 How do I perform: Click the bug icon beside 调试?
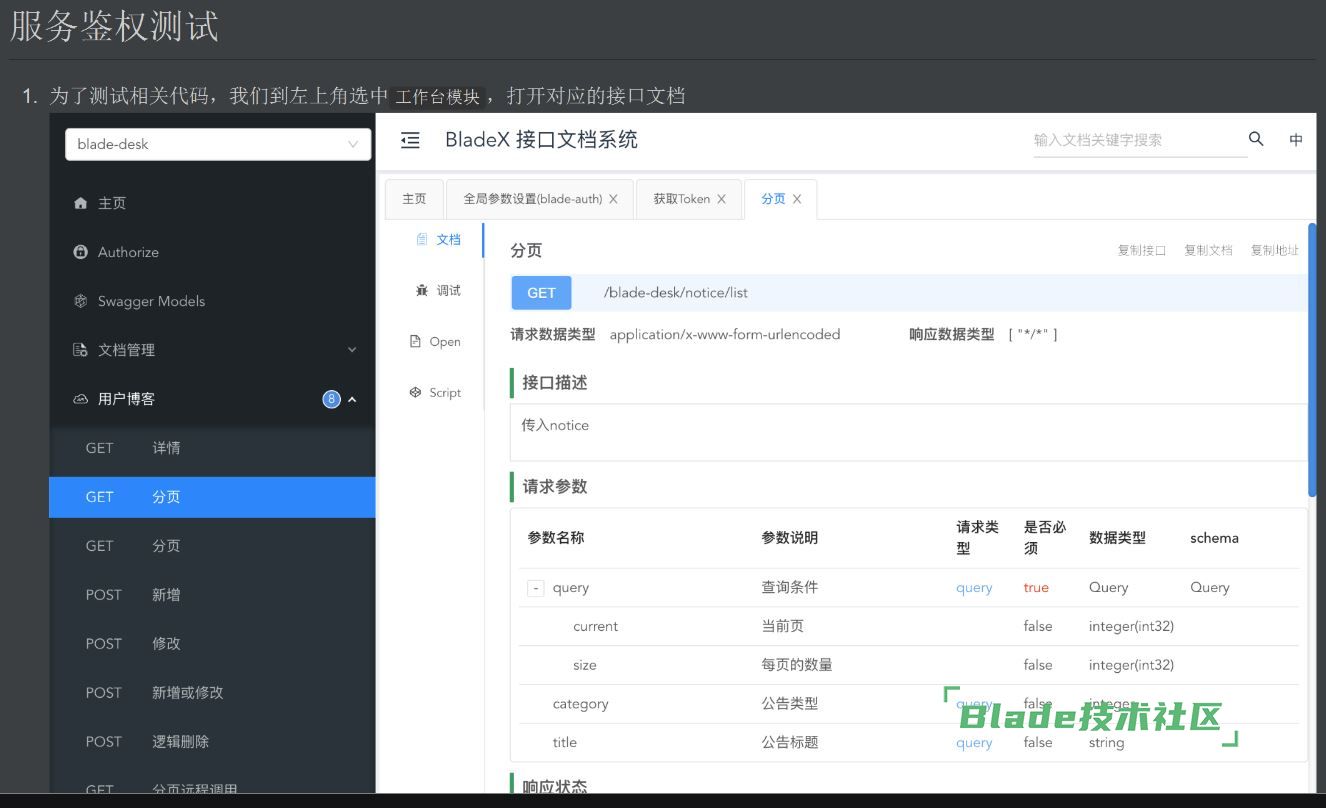click(x=422, y=291)
